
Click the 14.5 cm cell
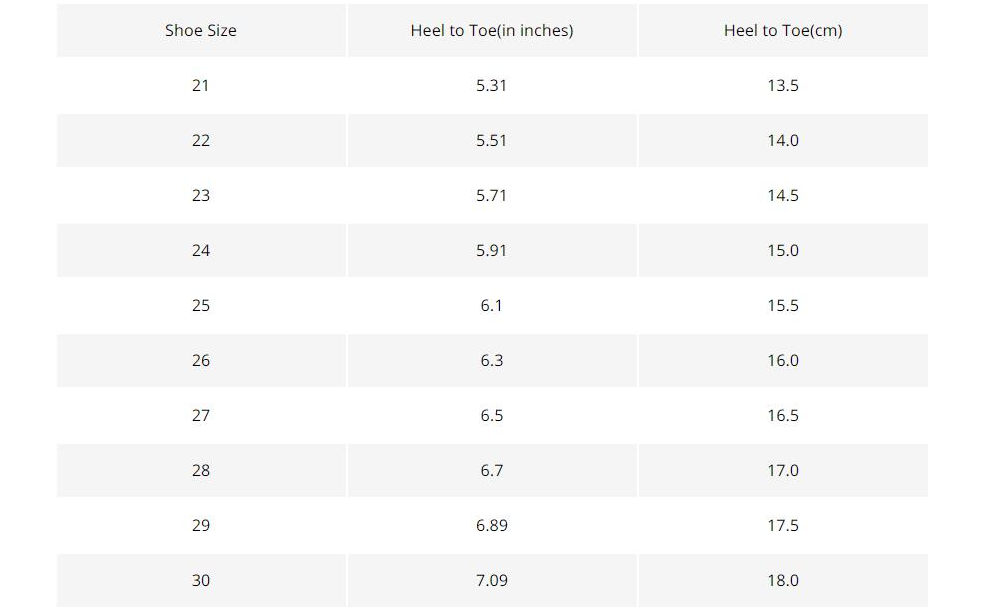(783, 196)
